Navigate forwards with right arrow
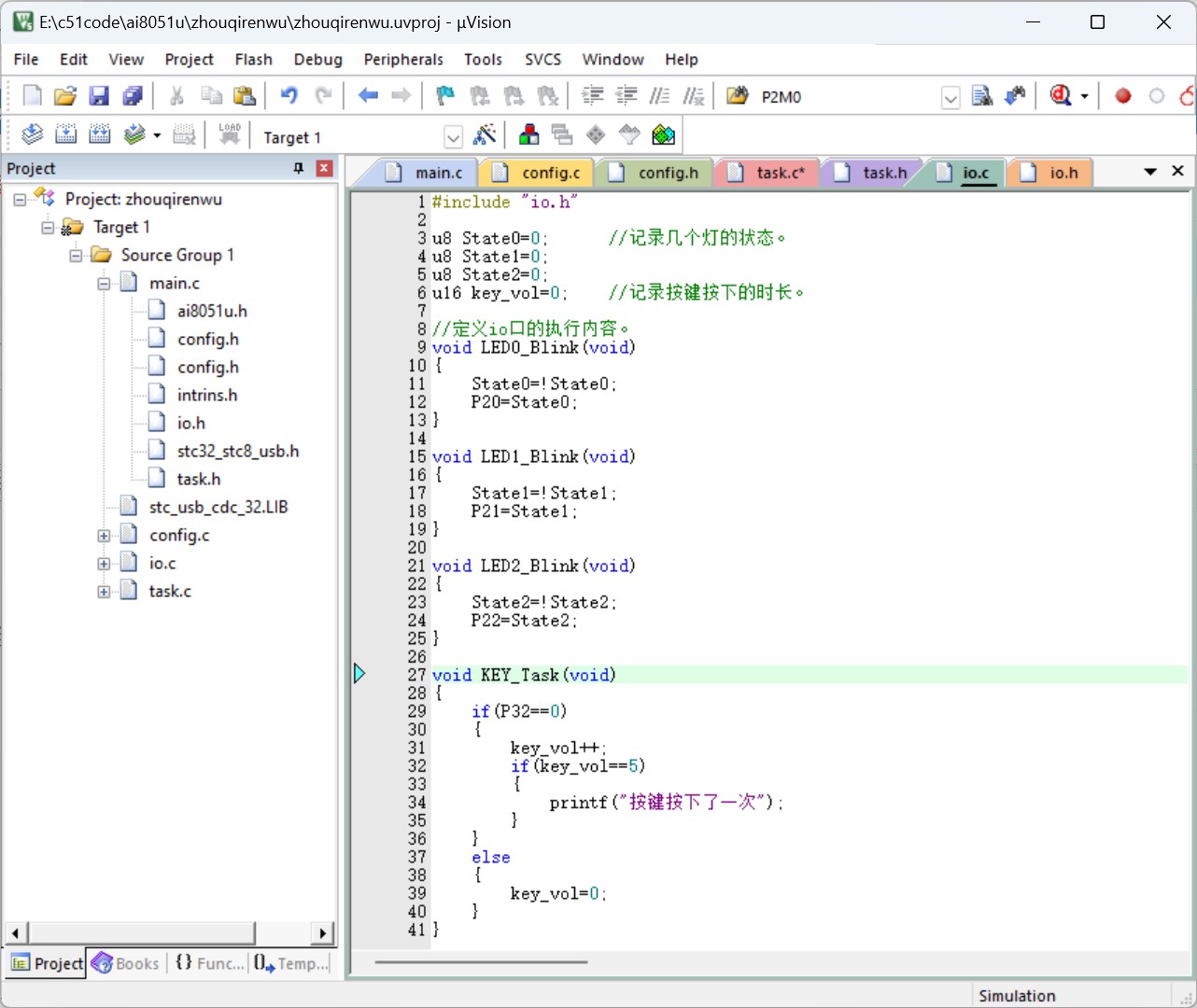1197x1008 pixels. point(401,96)
